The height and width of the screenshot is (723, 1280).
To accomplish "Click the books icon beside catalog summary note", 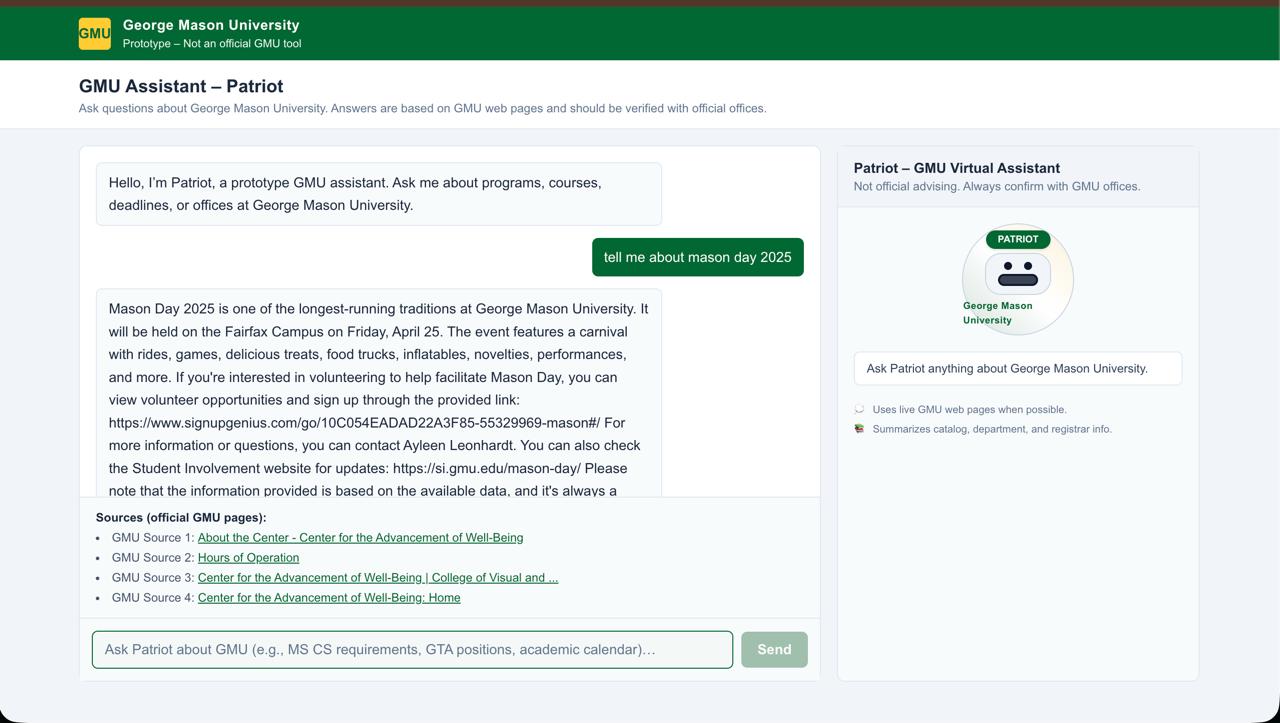I will click(x=859, y=429).
